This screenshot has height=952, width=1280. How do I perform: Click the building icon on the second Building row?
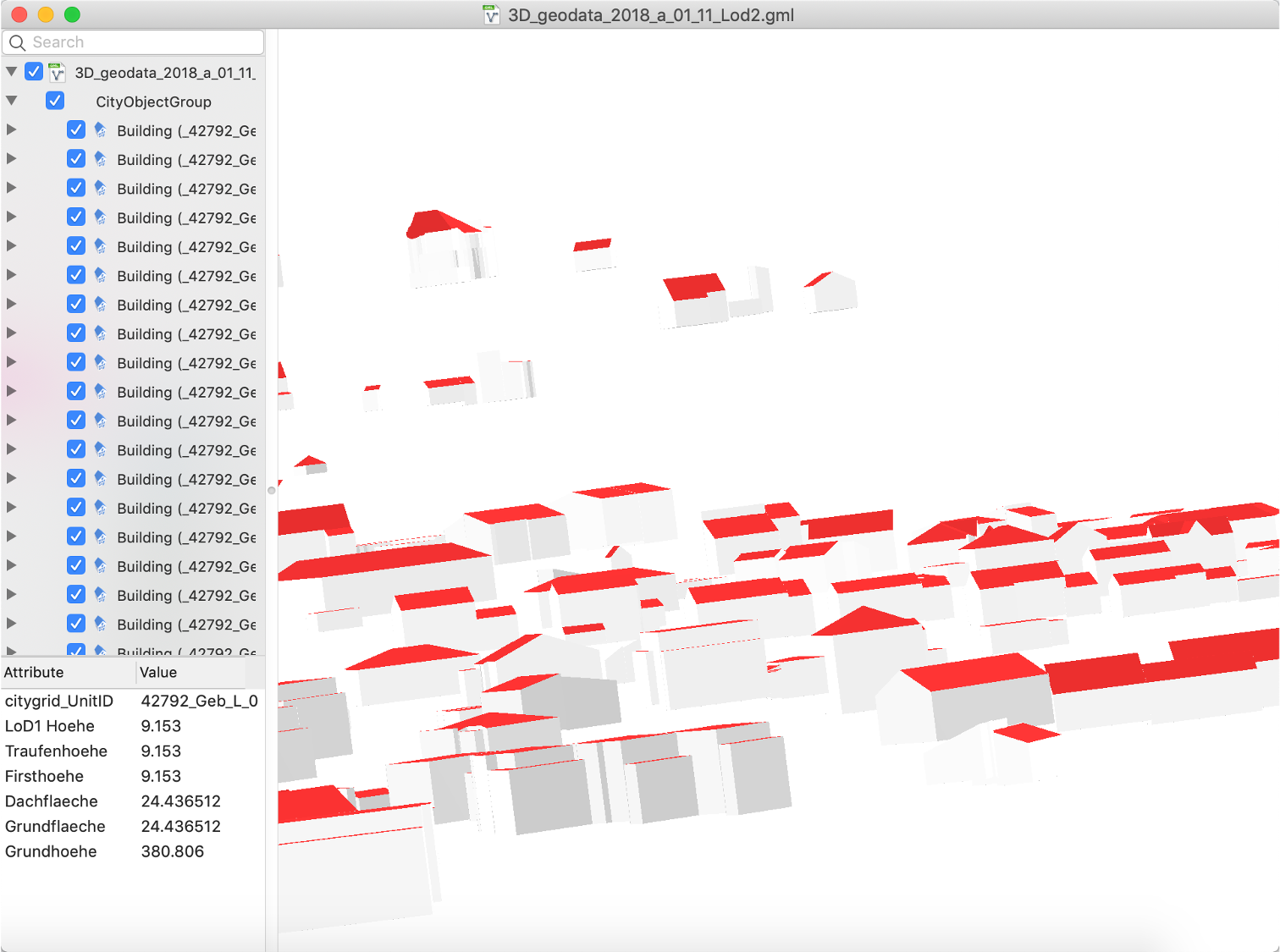click(99, 158)
